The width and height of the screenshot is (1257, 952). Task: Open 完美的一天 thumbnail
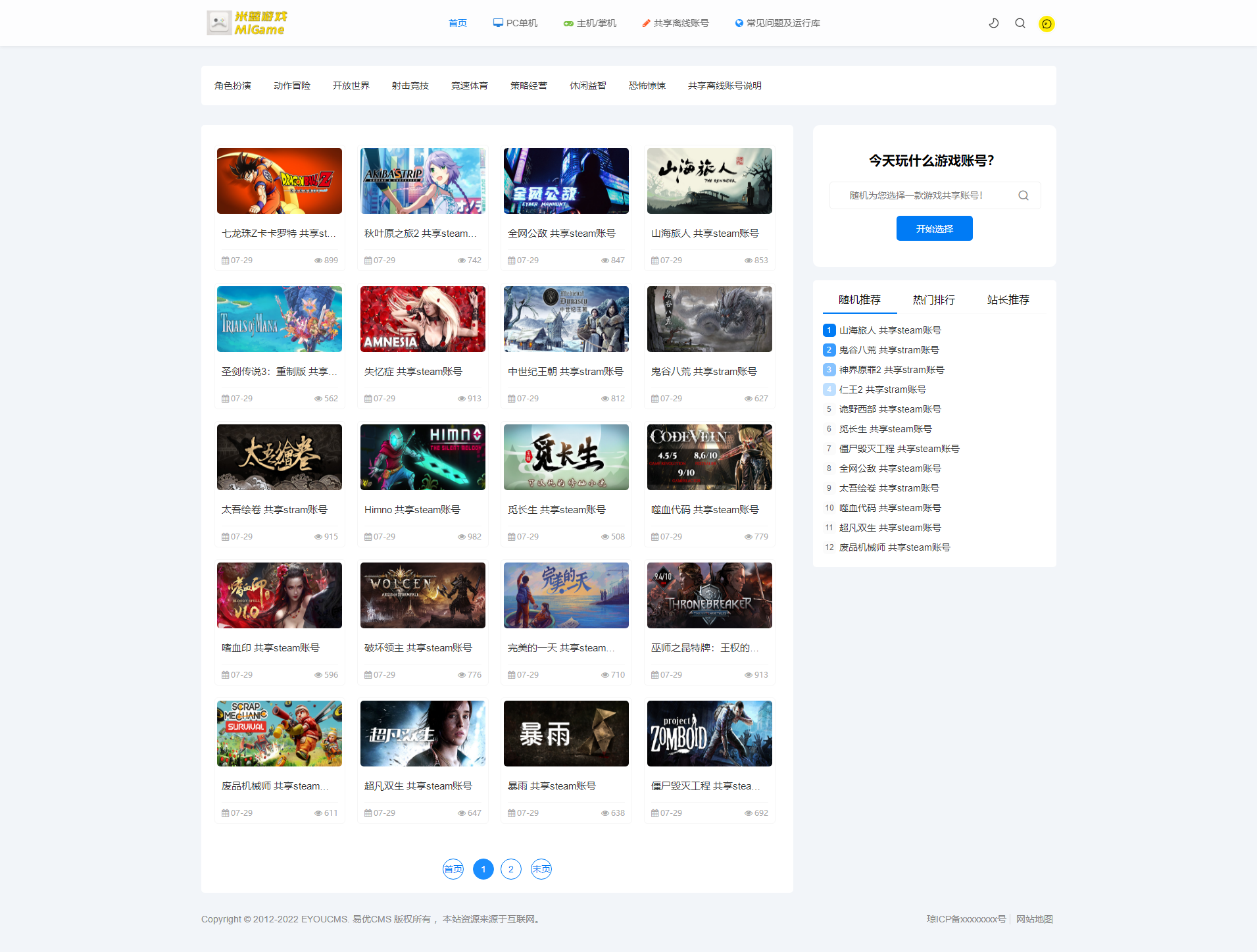[x=566, y=595]
